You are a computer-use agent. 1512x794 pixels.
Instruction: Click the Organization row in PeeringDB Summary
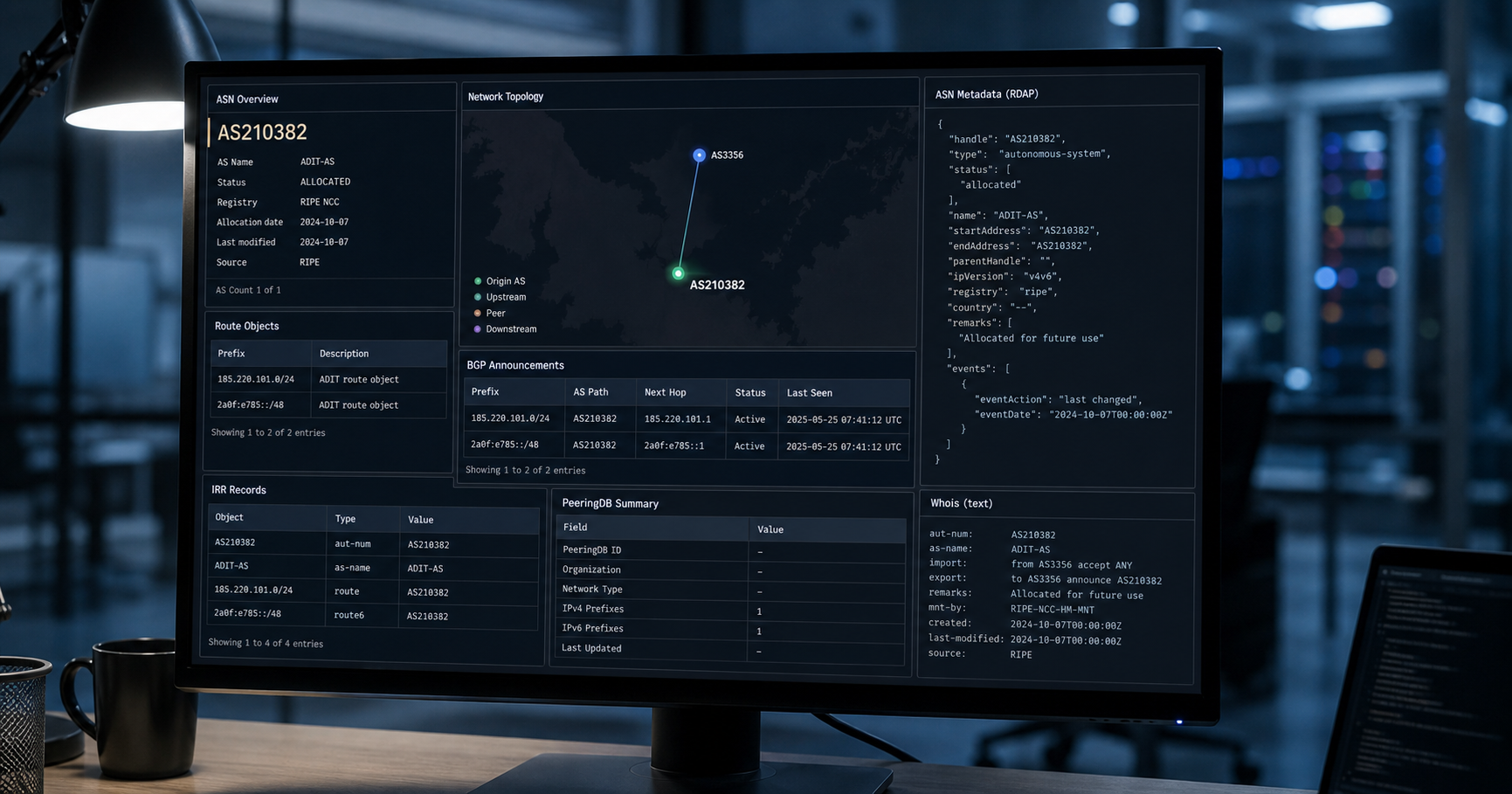tap(731, 570)
